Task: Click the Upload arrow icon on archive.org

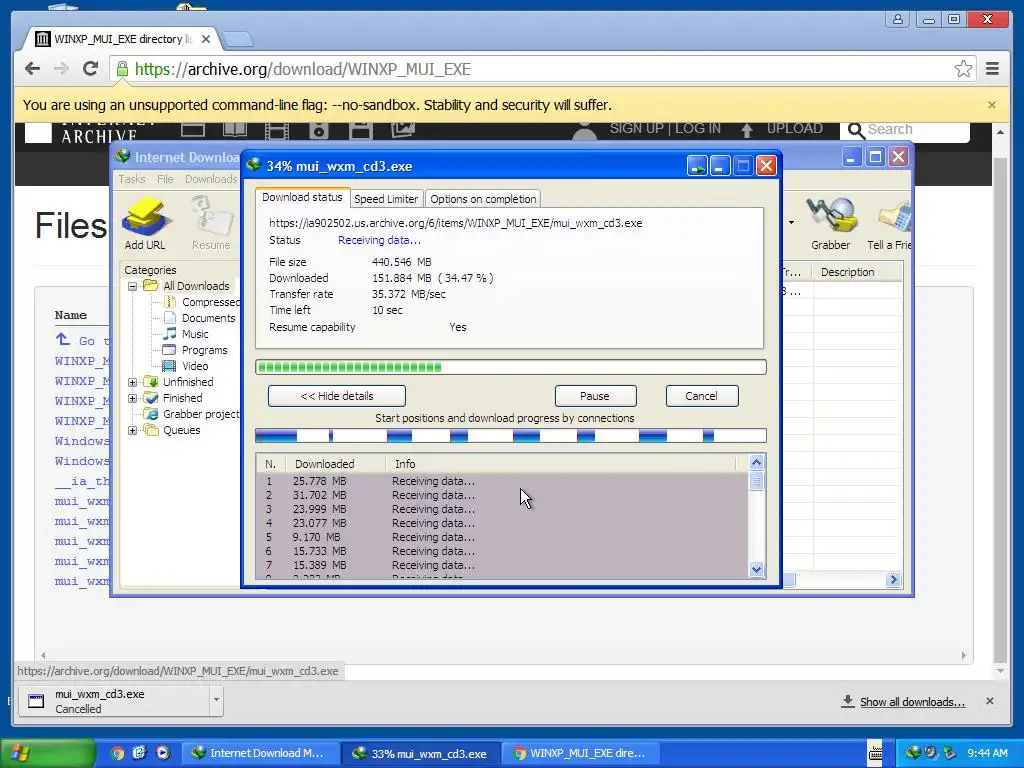Action: (x=746, y=130)
